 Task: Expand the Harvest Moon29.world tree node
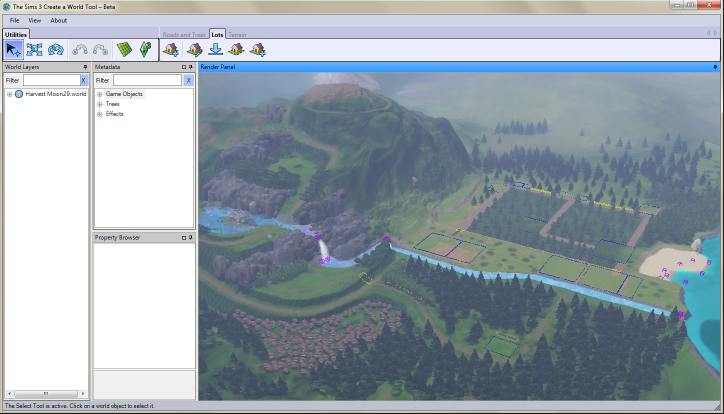pyautogui.click(x=9, y=94)
